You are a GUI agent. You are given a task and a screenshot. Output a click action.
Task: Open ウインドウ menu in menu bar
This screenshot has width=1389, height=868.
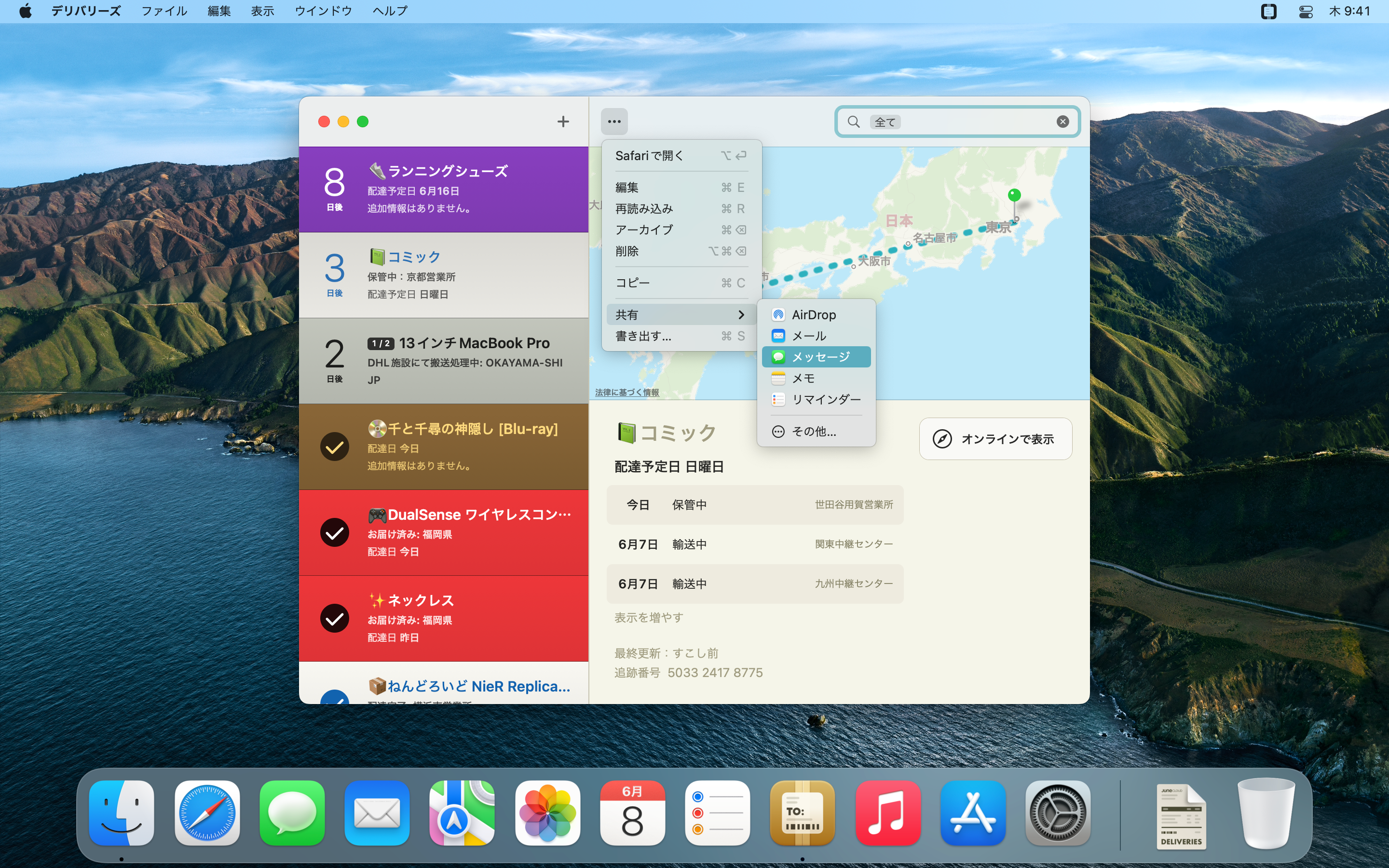(x=323, y=11)
